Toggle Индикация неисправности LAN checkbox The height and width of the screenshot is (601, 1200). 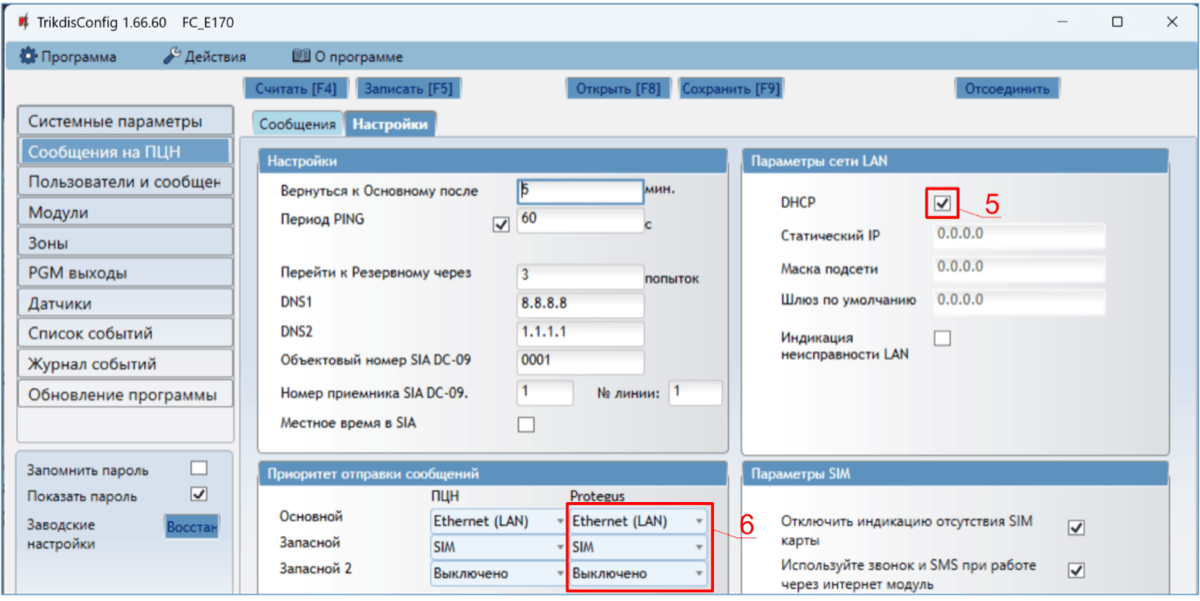[942, 339]
